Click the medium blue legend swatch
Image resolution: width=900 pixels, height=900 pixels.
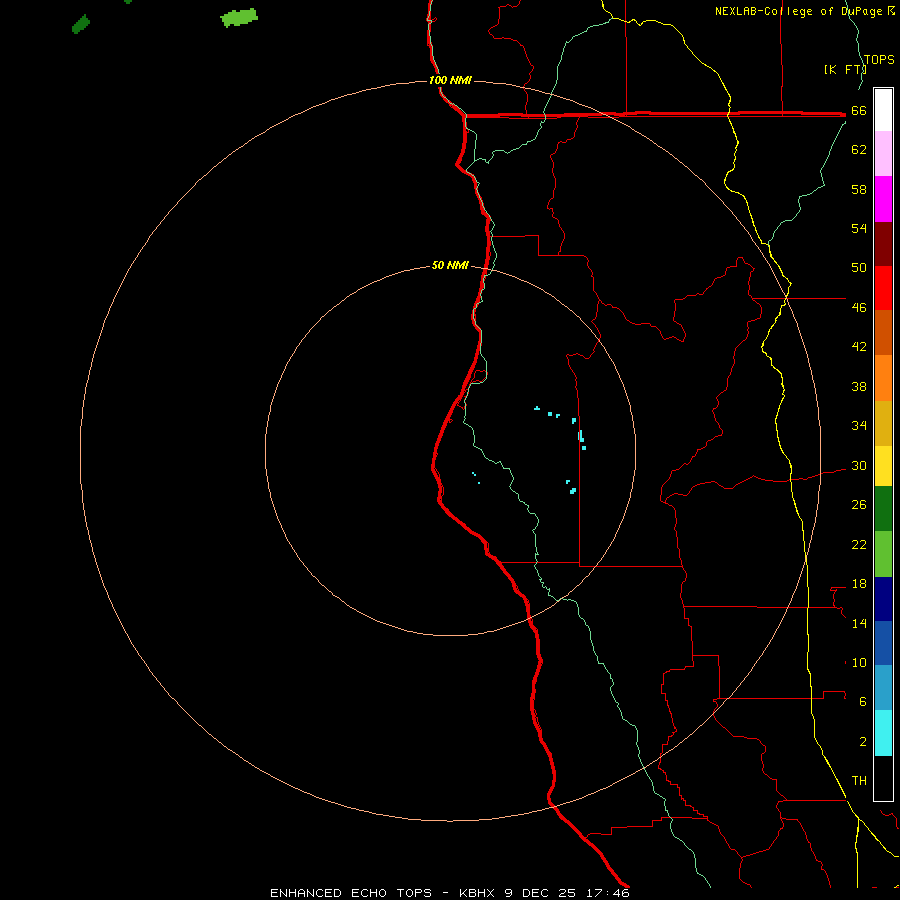point(883,643)
